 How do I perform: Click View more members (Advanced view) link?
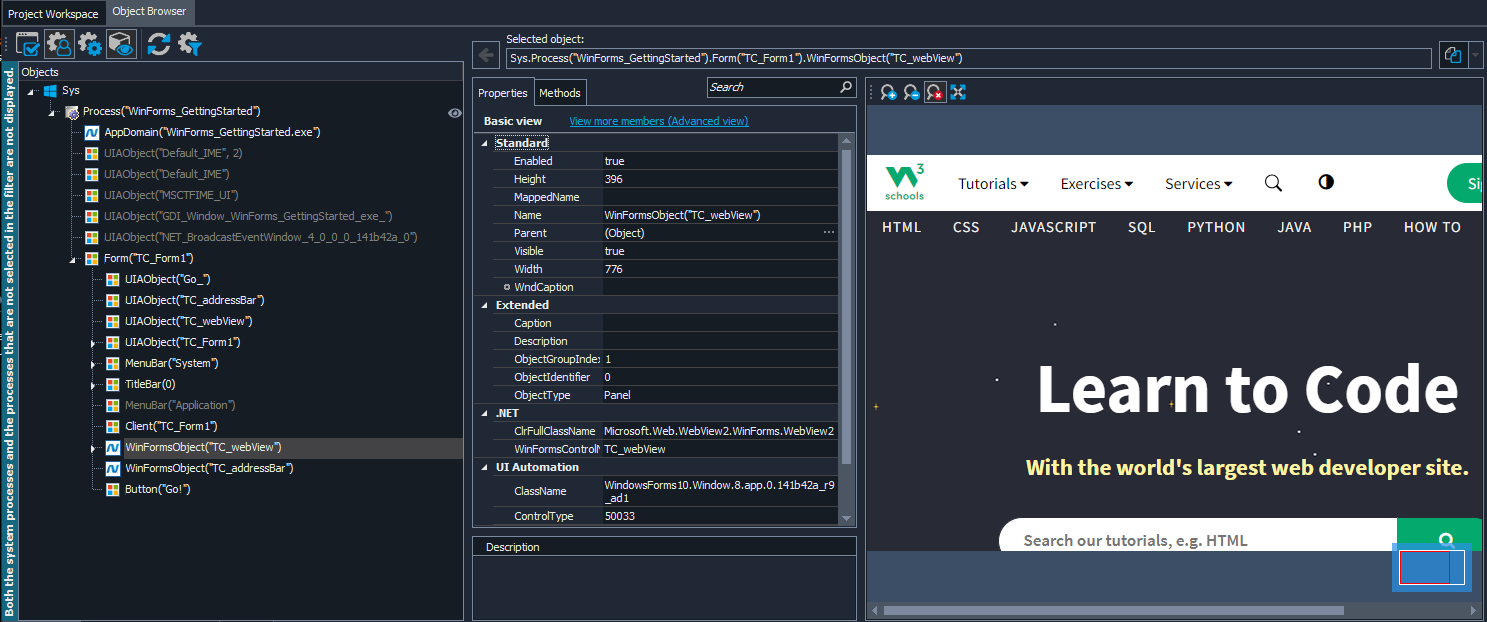click(658, 121)
